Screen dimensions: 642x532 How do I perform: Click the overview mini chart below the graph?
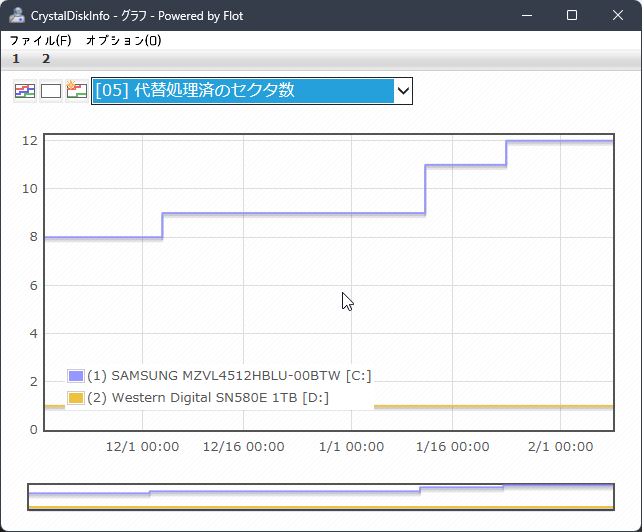[320, 496]
